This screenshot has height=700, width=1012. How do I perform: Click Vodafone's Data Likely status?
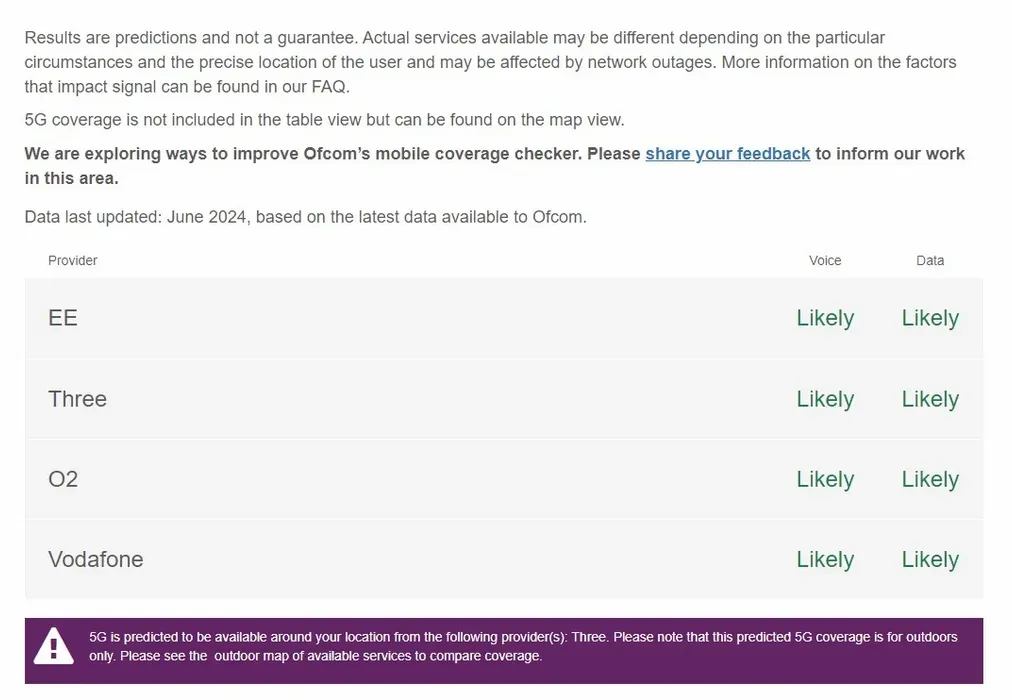[x=930, y=560]
